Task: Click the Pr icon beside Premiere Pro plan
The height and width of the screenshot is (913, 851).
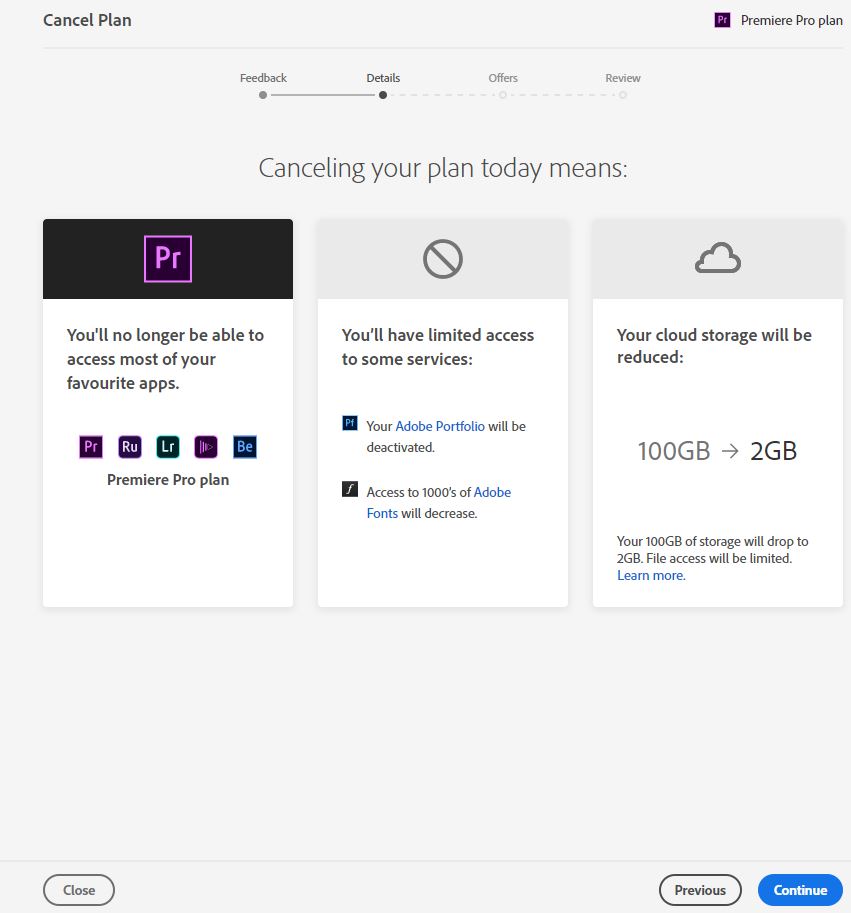Action: (x=721, y=19)
